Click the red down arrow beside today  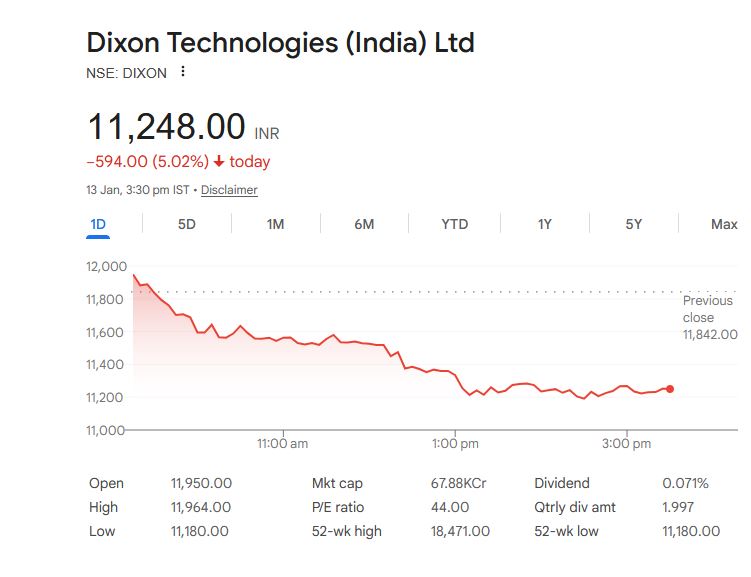click(x=219, y=162)
